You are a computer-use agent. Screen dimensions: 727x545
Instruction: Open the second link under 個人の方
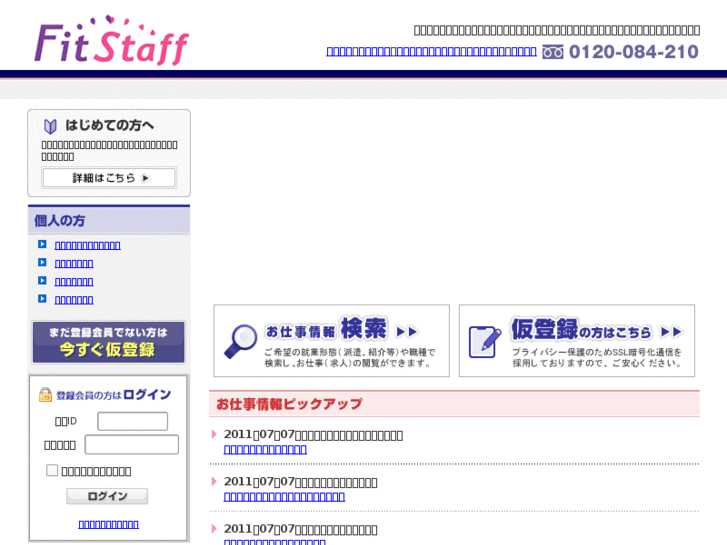pos(74,263)
